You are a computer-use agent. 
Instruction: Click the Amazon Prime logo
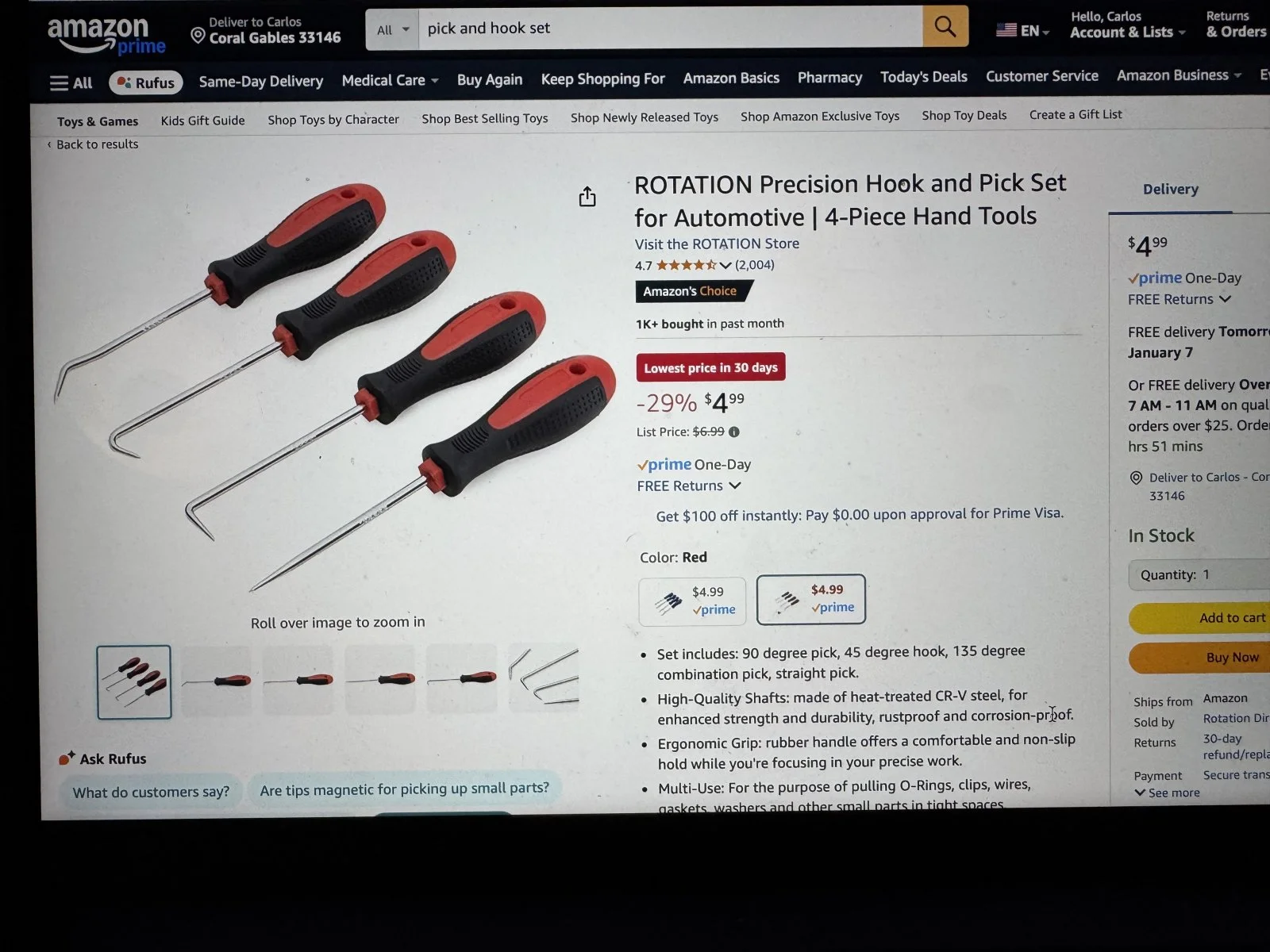pos(106,36)
